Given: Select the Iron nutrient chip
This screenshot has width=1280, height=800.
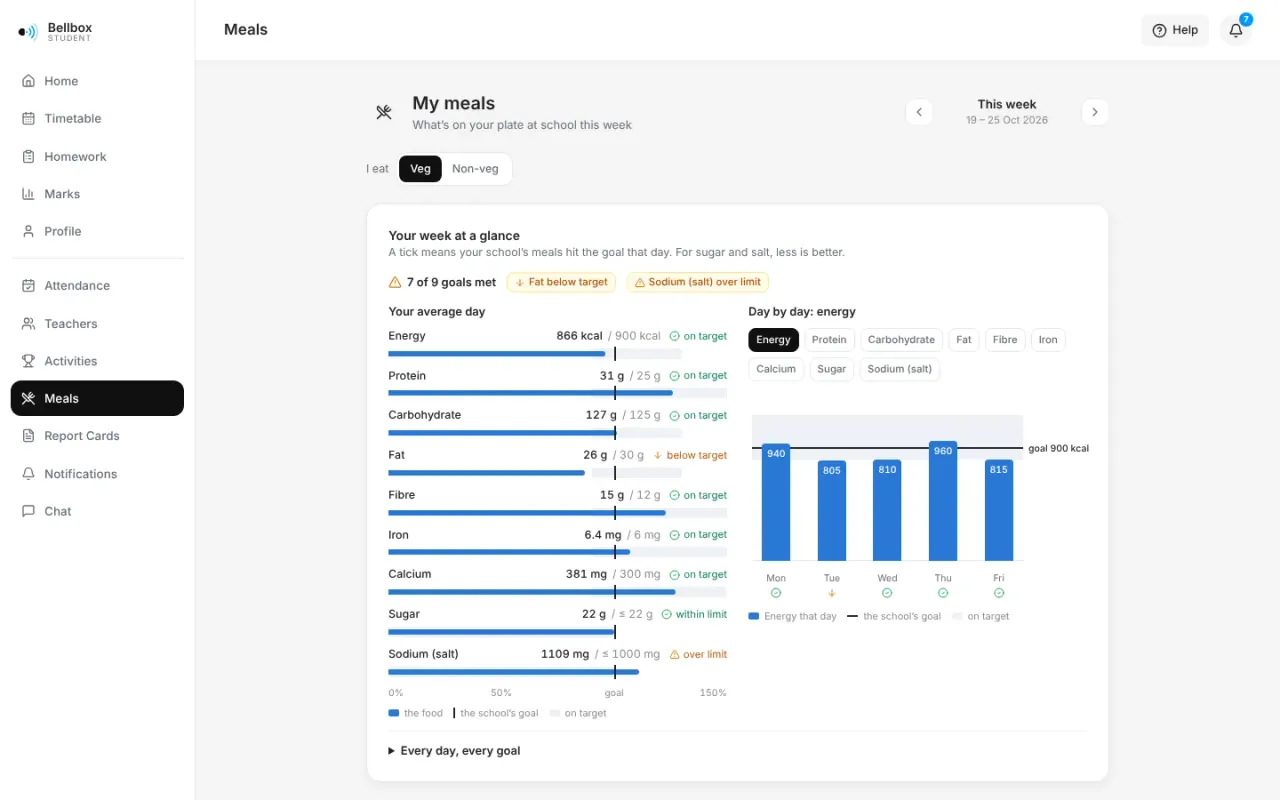Looking at the screenshot, I should tap(1048, 340).
